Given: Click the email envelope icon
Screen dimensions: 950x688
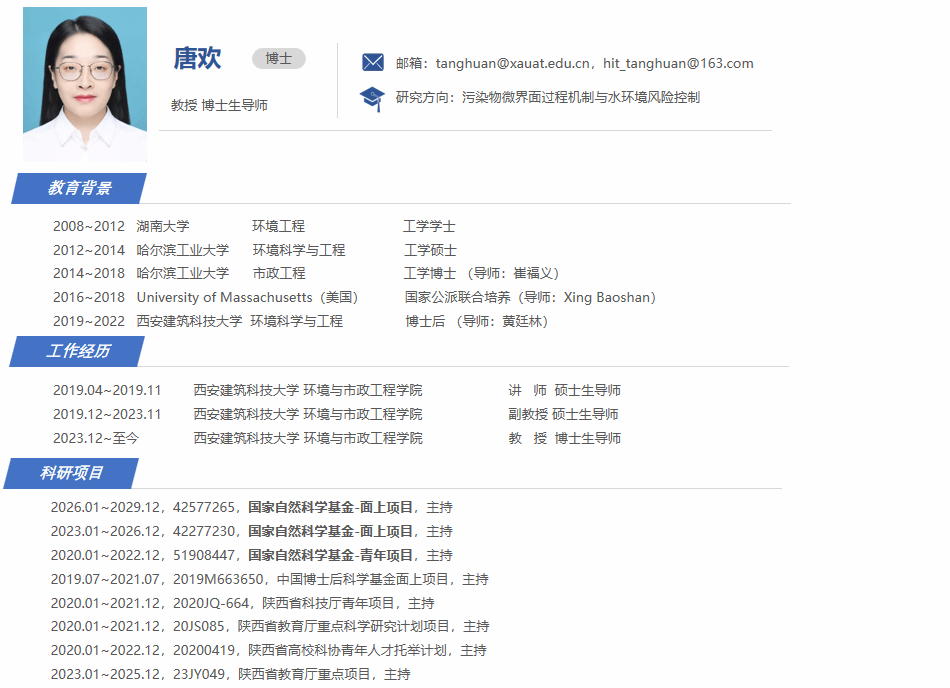Looking at the screenshot, I should tap(372, 63).
